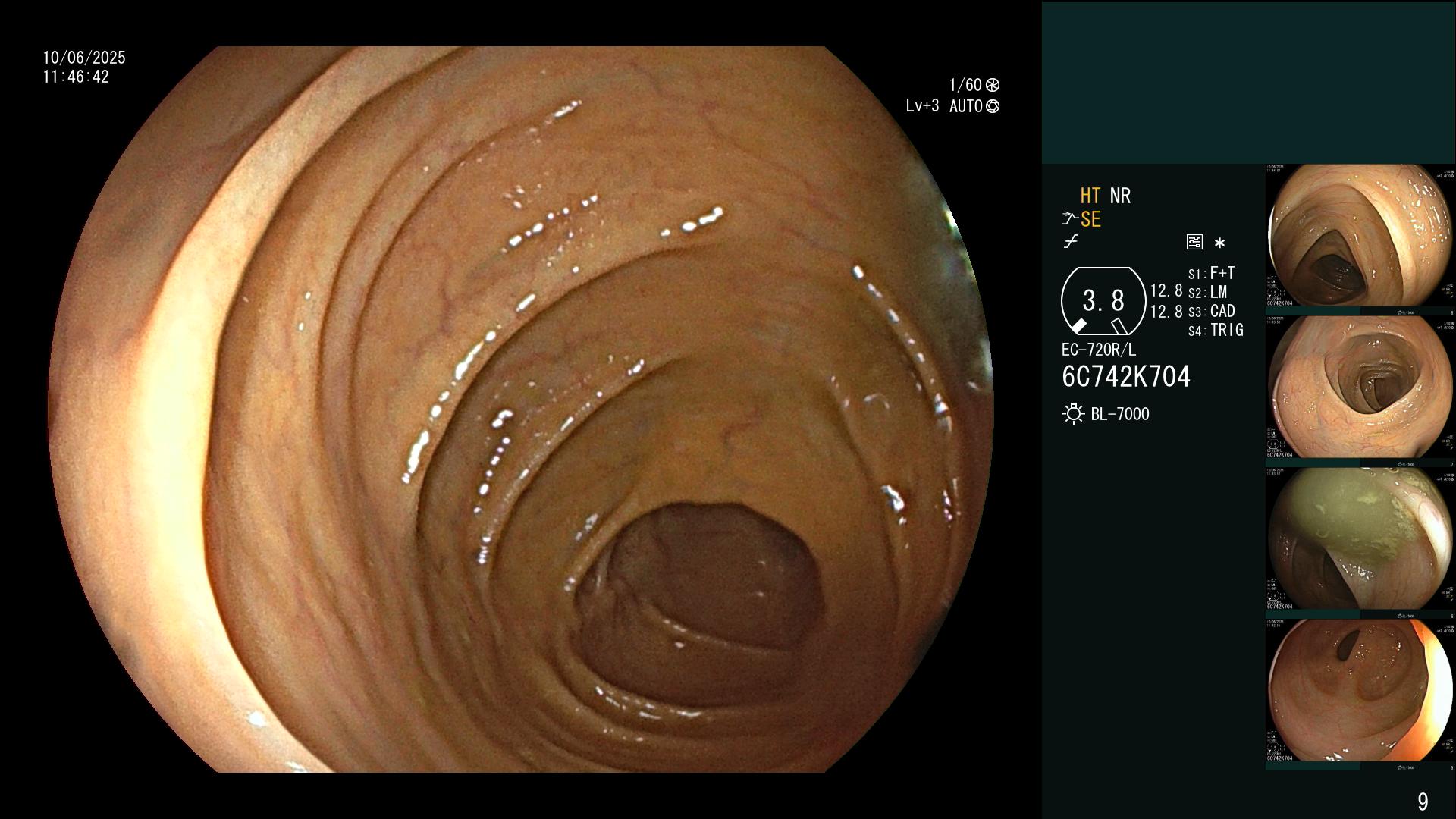Viewport: 1456px width, 819px height.
Task: Click the asterisk indicator icon
Action: (x=1219, y=243)
